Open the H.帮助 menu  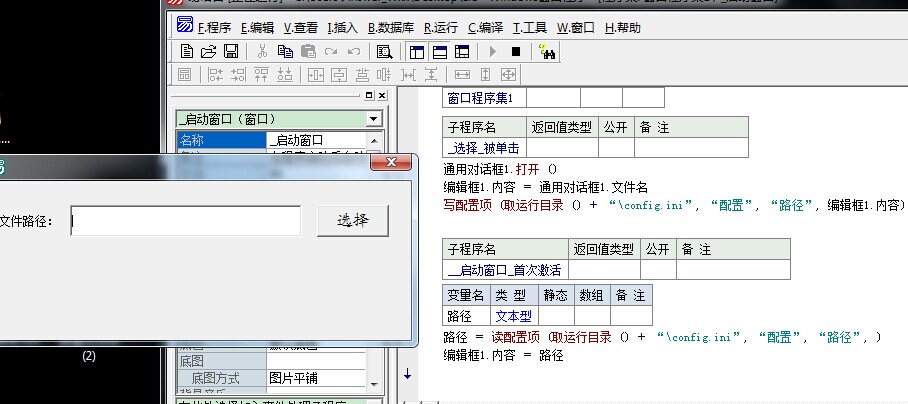(623, 27)
